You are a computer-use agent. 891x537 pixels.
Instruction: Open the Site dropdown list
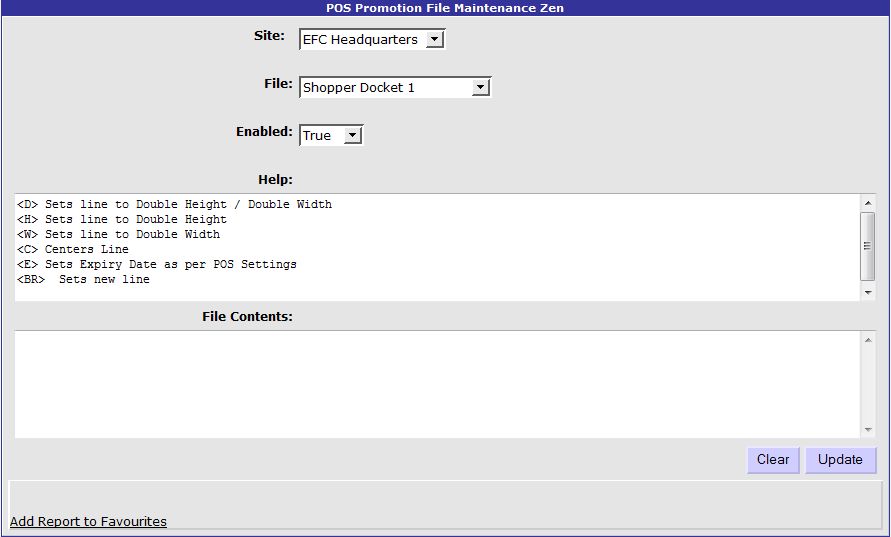coord(434,40)
